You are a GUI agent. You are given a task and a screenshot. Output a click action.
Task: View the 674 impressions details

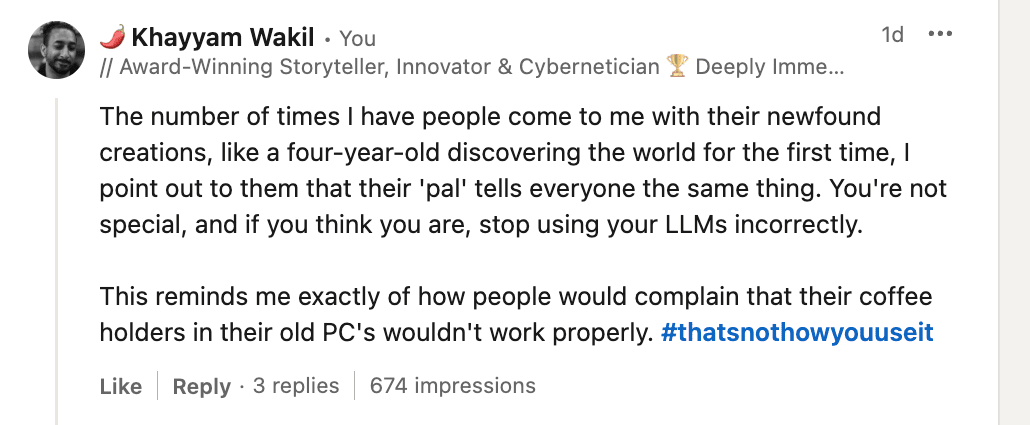pyautogui.click(x=452, y=386)
